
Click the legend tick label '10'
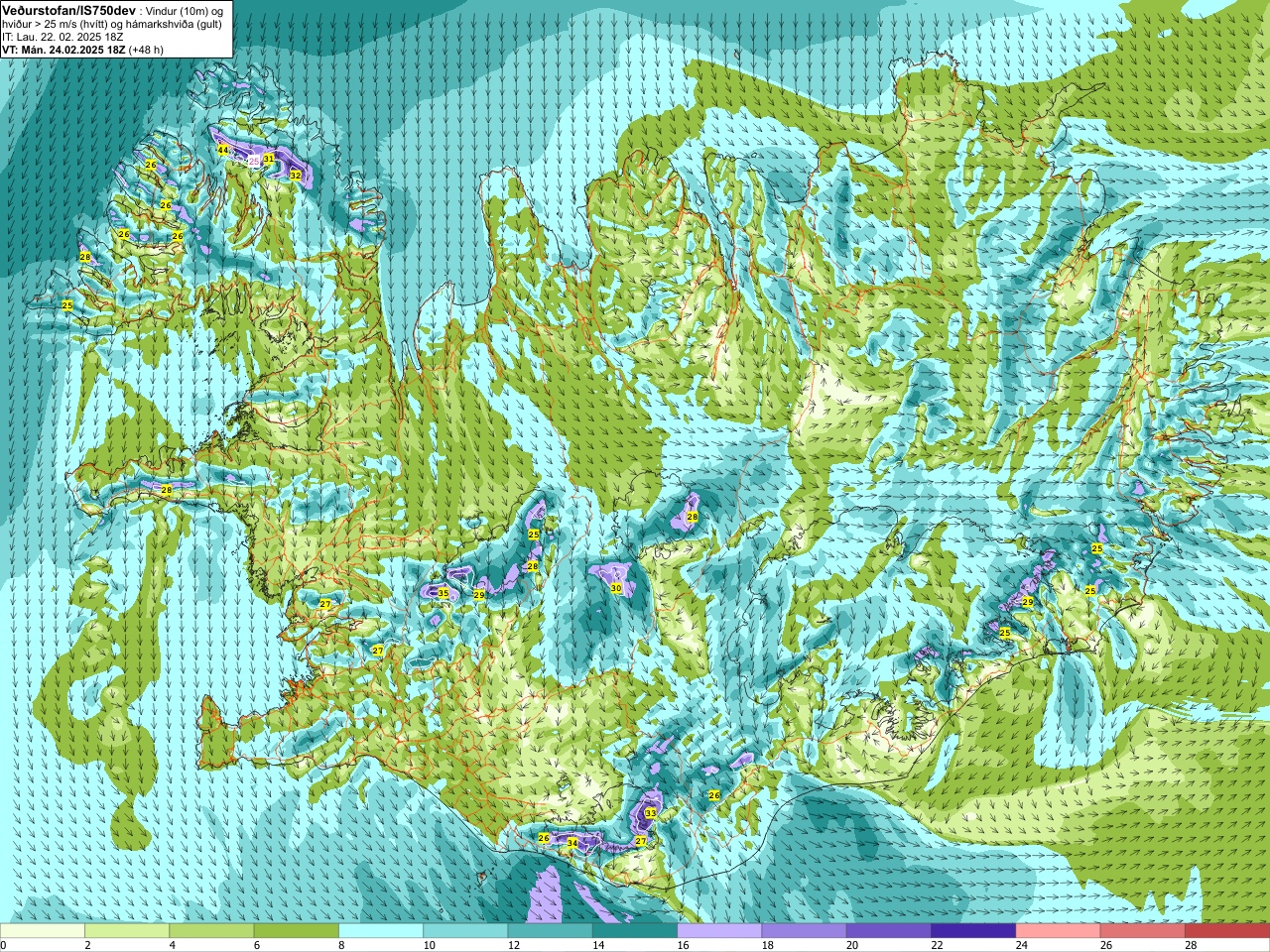429,945
